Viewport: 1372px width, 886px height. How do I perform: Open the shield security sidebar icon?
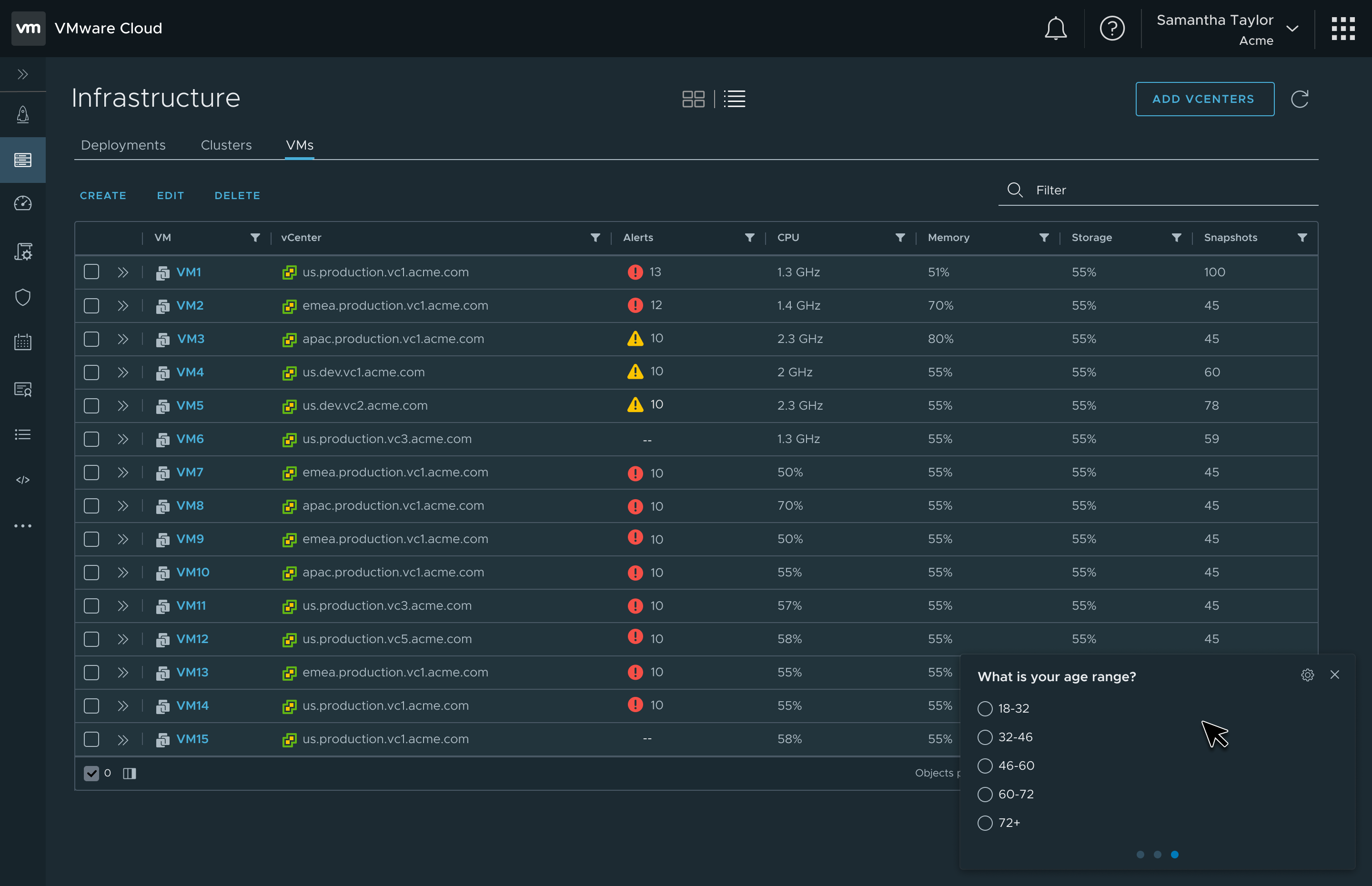tap(23, 297)
